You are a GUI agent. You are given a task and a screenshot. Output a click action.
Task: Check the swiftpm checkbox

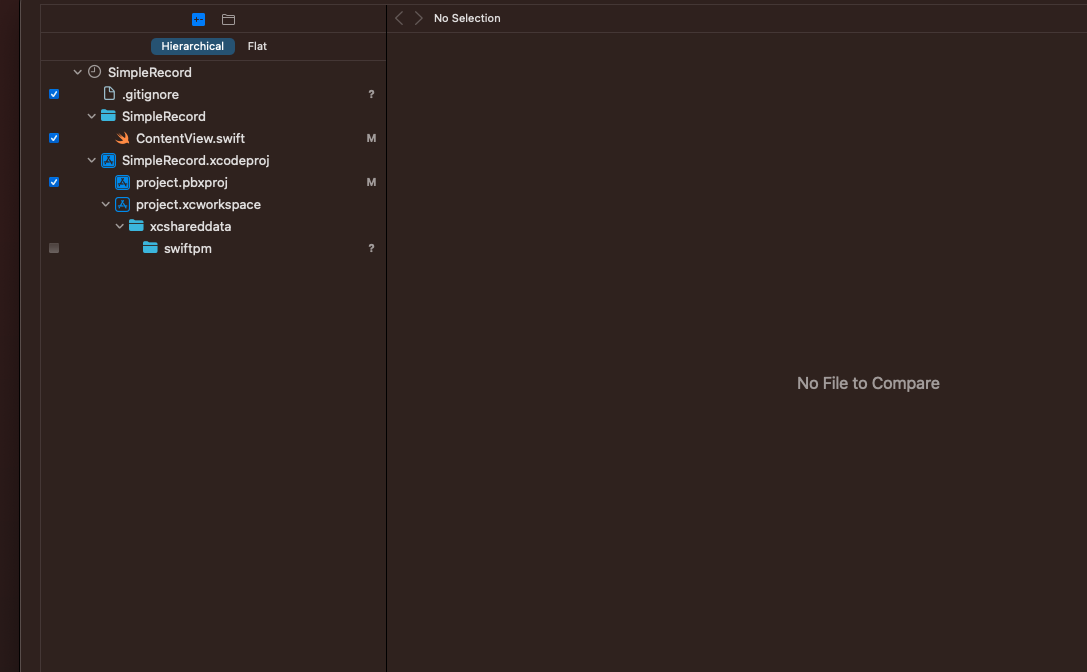point(54,248)
